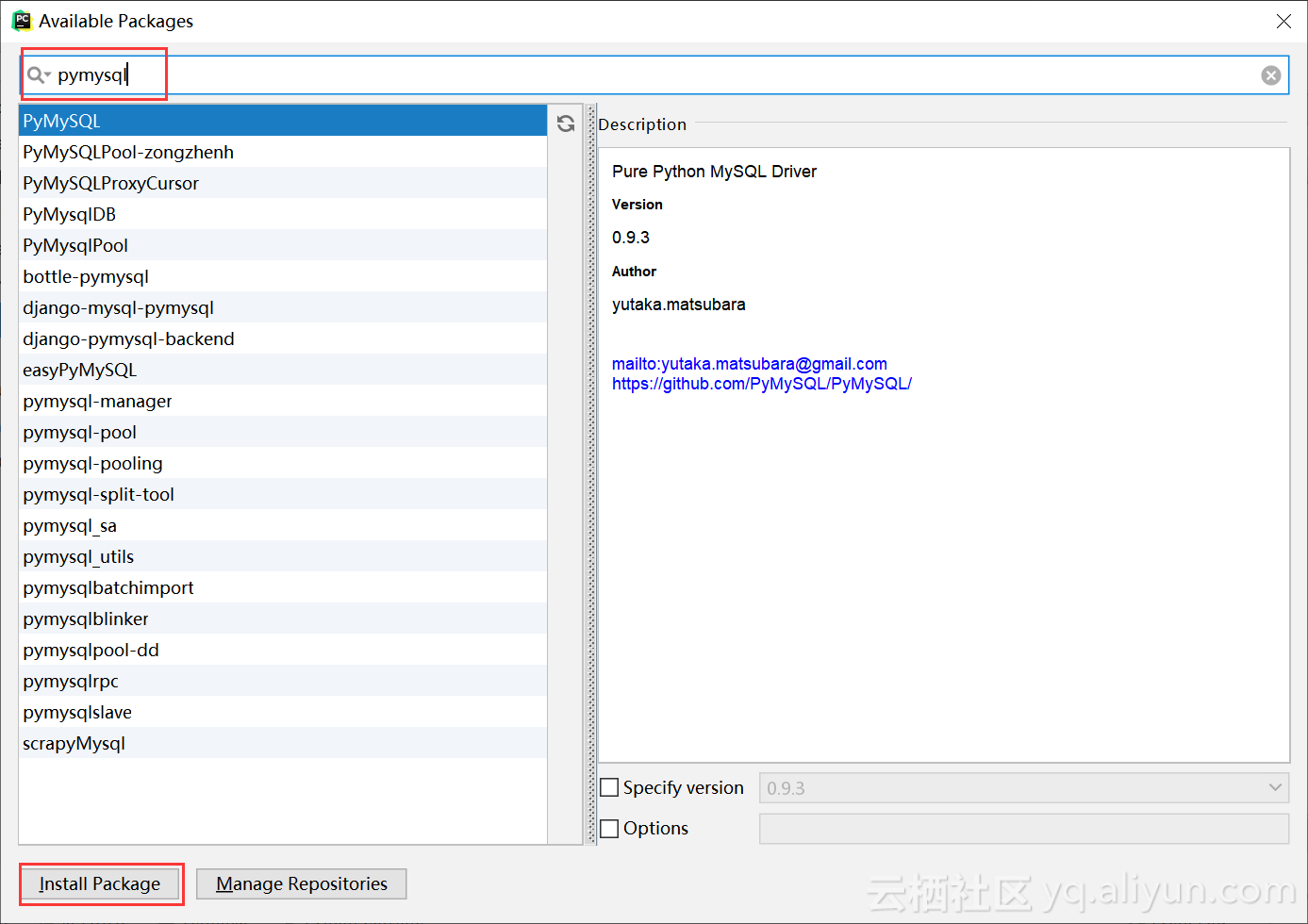This screenshot has height=924, width=1308.
Task: Select pymysql-pooling package
Action: (283, 463)
